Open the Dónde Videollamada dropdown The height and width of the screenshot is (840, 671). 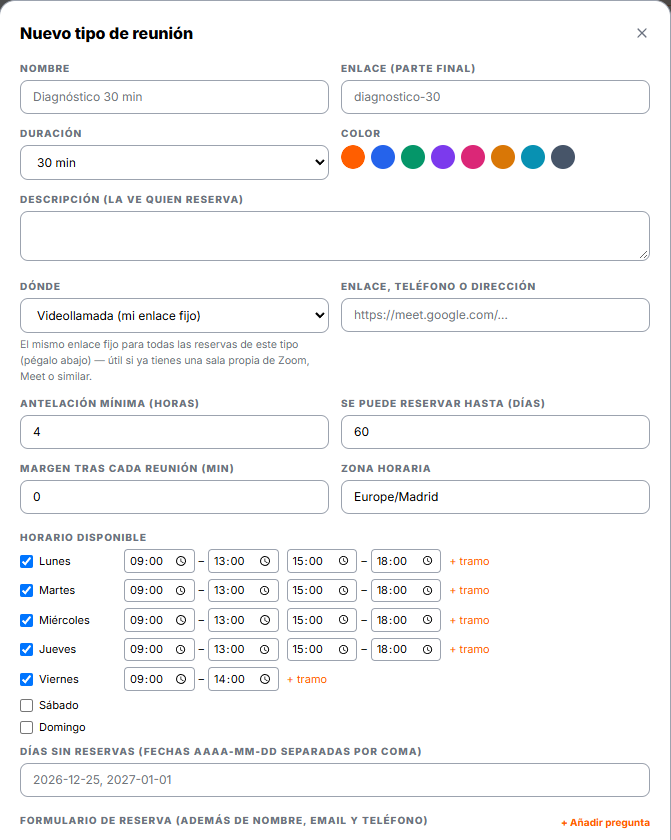click(x=174, y=316)
